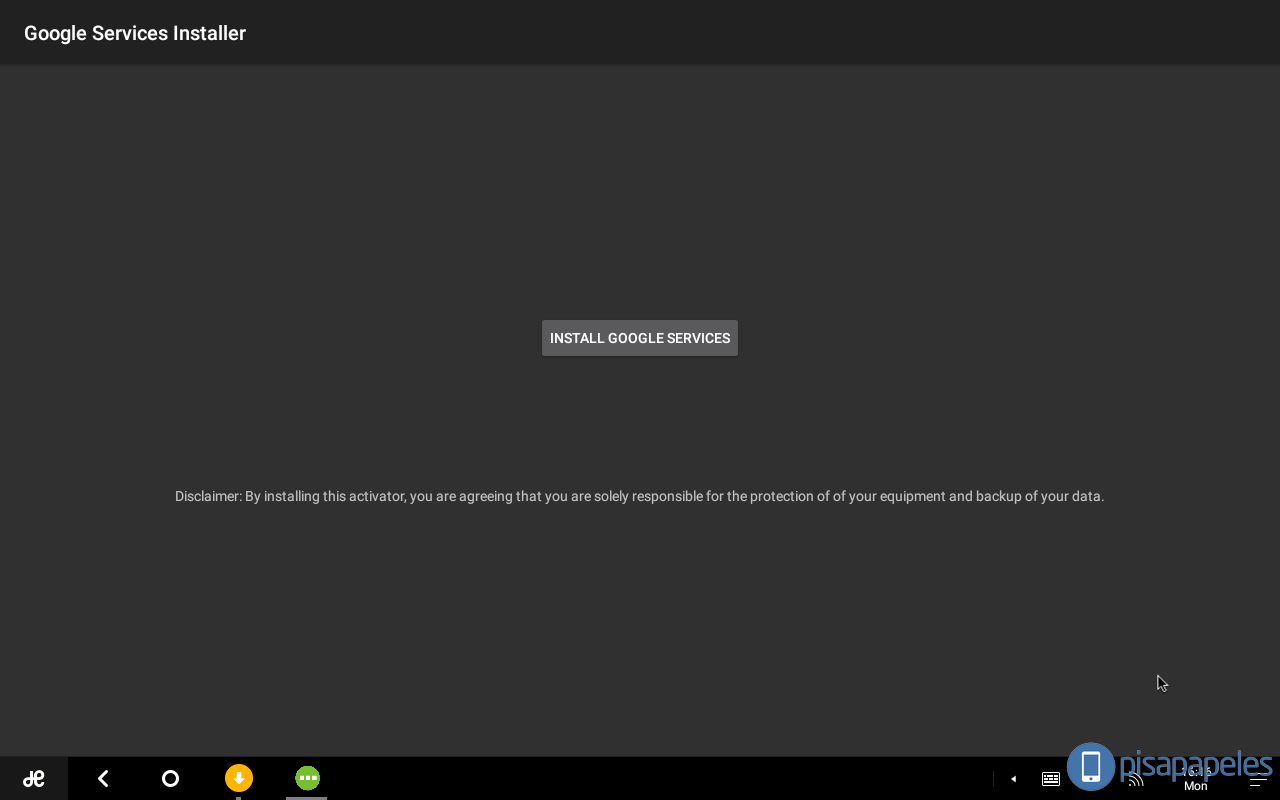Tap the circular home button in taskbar

pos(170,778)
